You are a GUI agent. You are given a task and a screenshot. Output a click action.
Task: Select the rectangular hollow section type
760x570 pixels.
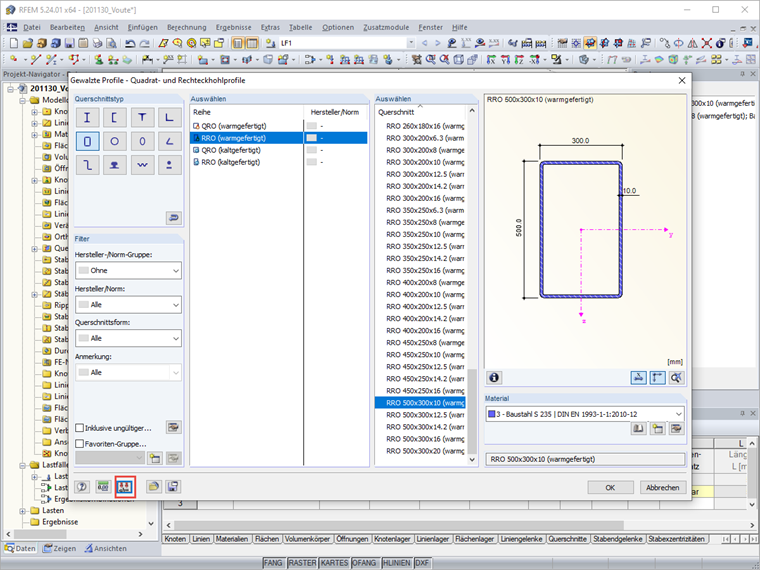pyautogui.click(x=87, y=142)
